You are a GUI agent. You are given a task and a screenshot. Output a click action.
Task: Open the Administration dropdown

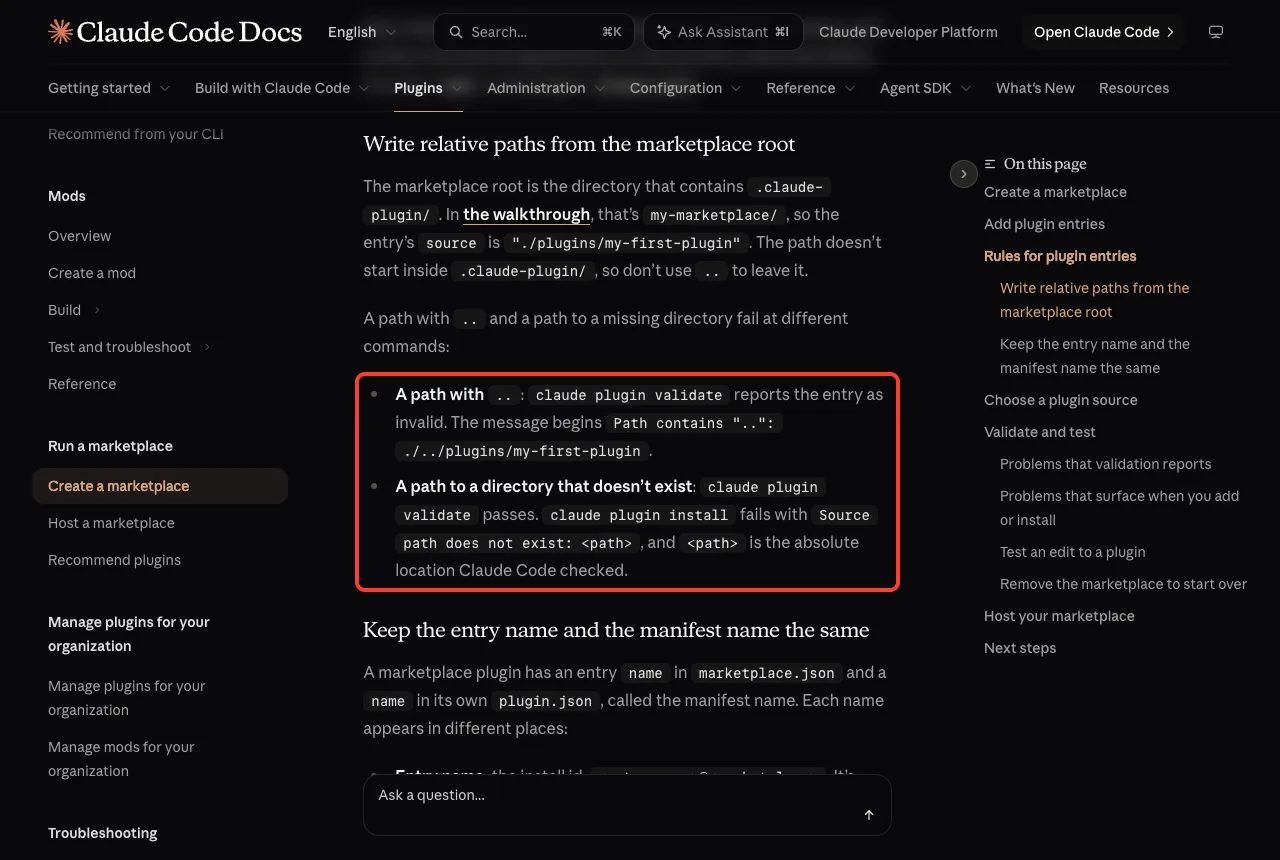point(546,88)
